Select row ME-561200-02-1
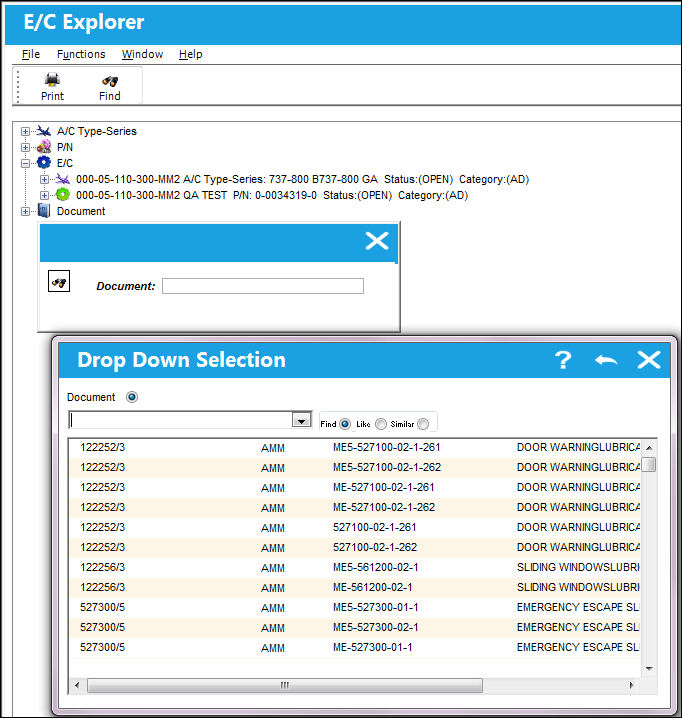The width and height of the screenshot is (682, 718). coord(355,587)
